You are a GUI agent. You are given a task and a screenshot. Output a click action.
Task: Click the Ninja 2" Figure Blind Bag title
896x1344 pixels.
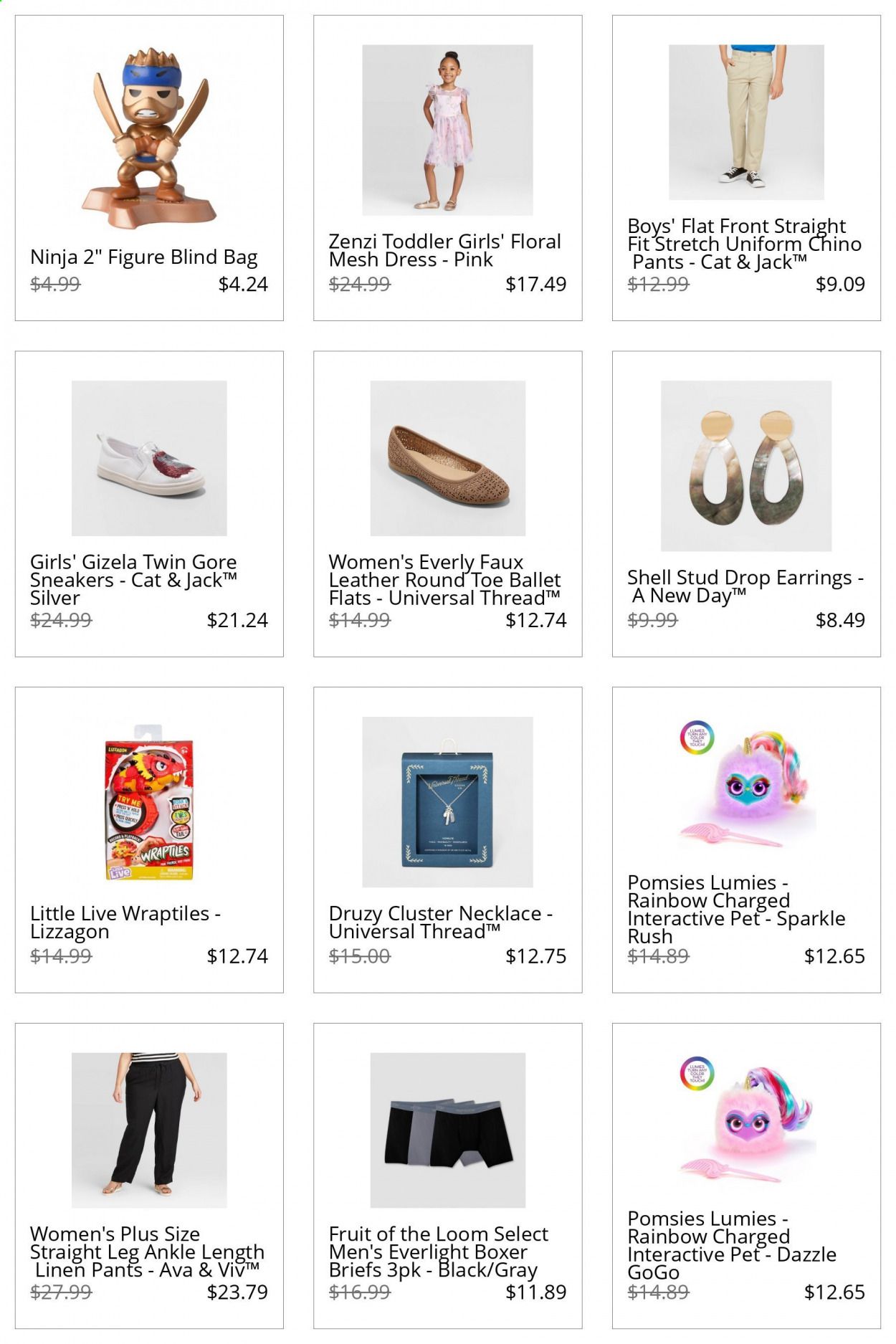coord(144,257)
